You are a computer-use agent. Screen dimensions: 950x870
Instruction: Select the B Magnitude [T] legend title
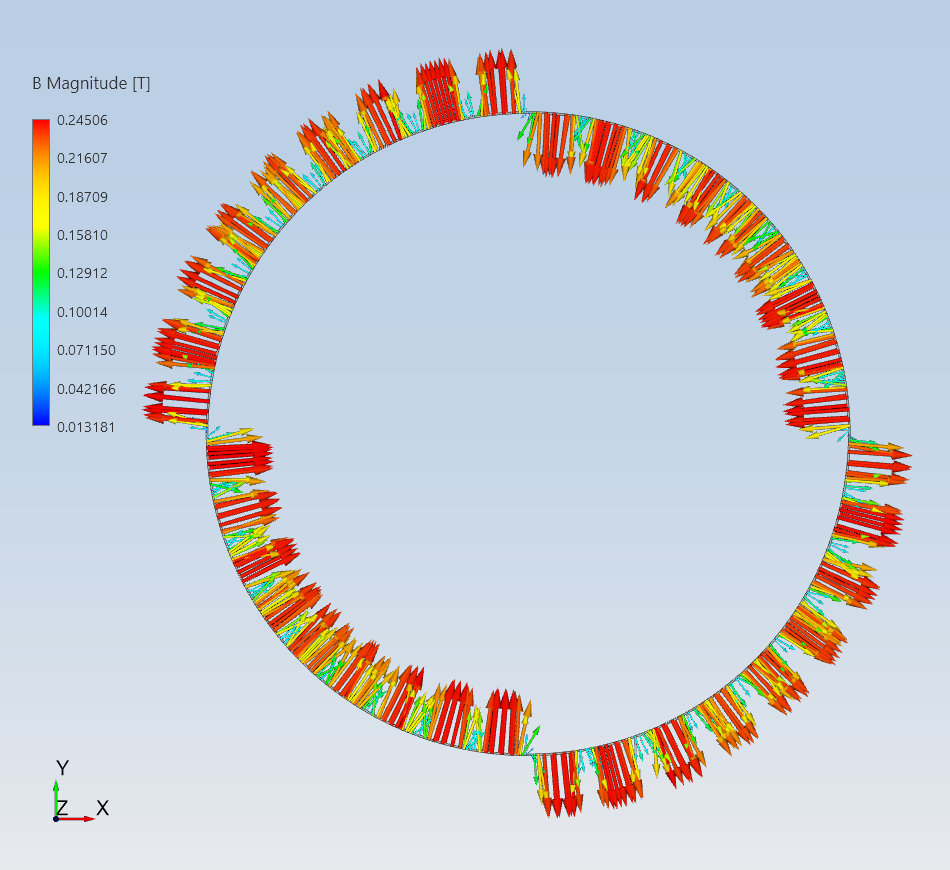point(91,84)
